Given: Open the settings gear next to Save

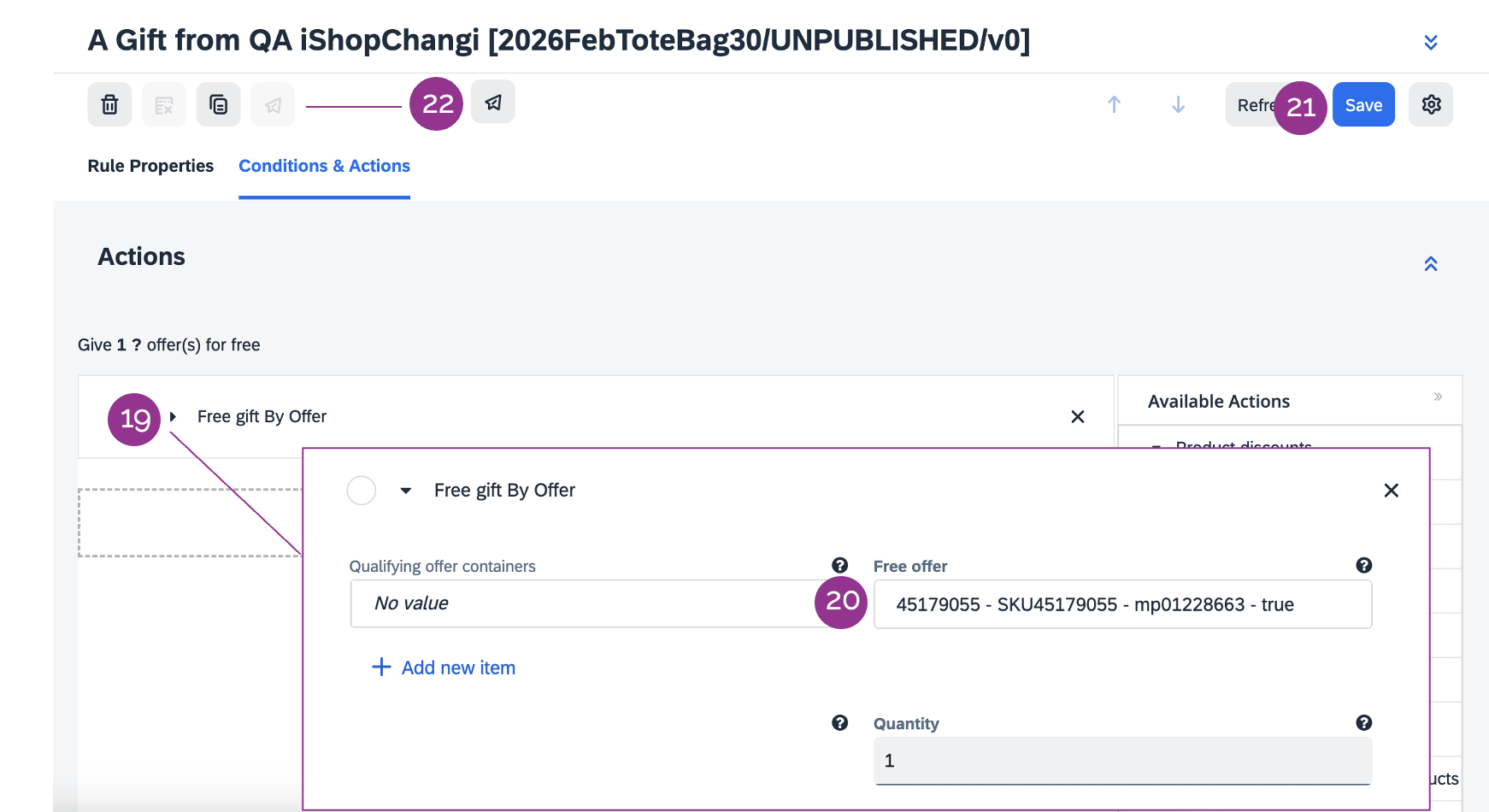Looking at the screenshot, I should tap(1431, 104).
